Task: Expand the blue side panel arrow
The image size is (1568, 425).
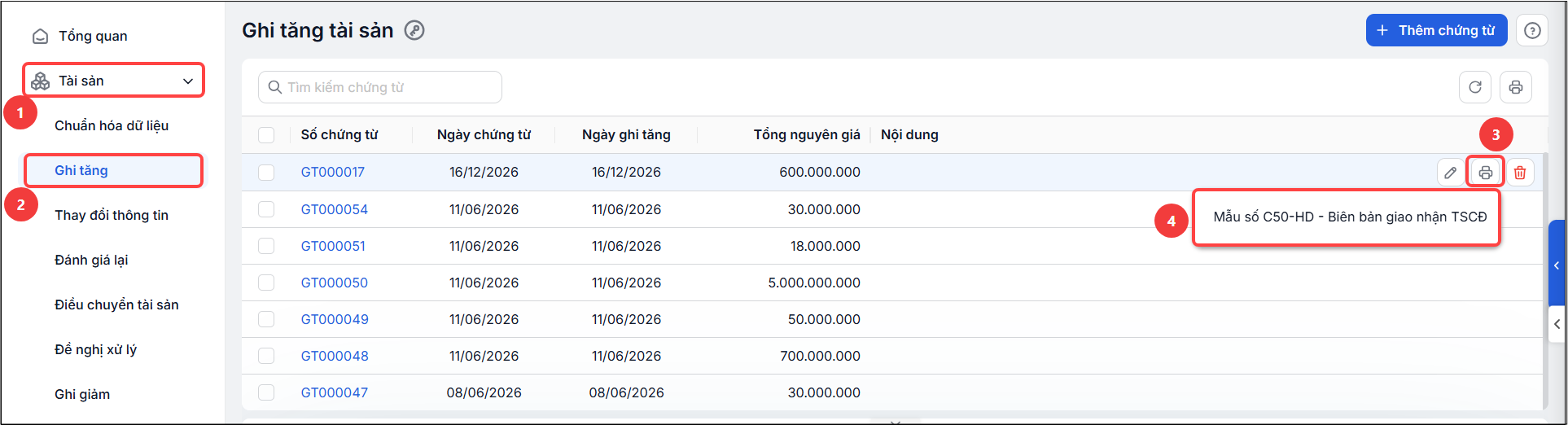Action: tap(1557, 265)
